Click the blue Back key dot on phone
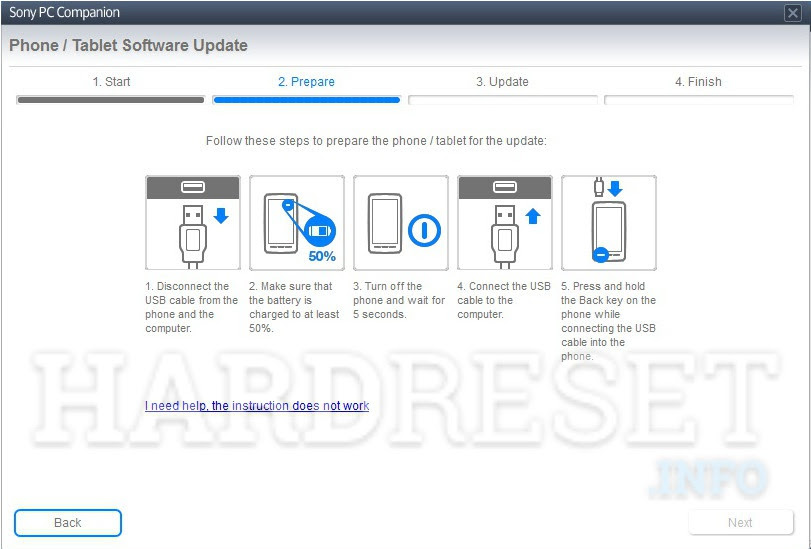Image resolution: width=811 pixels, height=549 pixels. tap(600, 255)
